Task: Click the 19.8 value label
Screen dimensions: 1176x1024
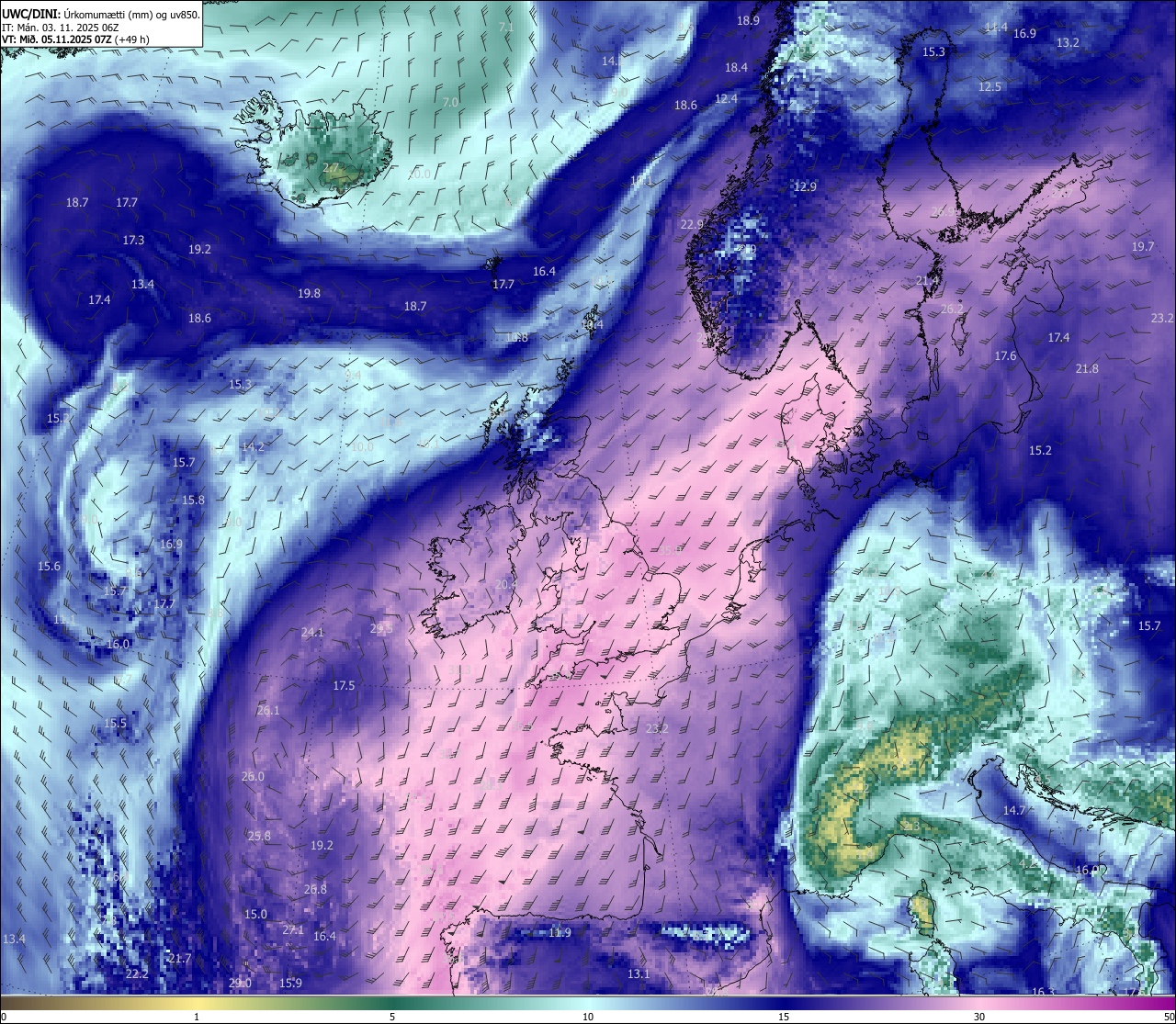Action: tap(309, 294)
